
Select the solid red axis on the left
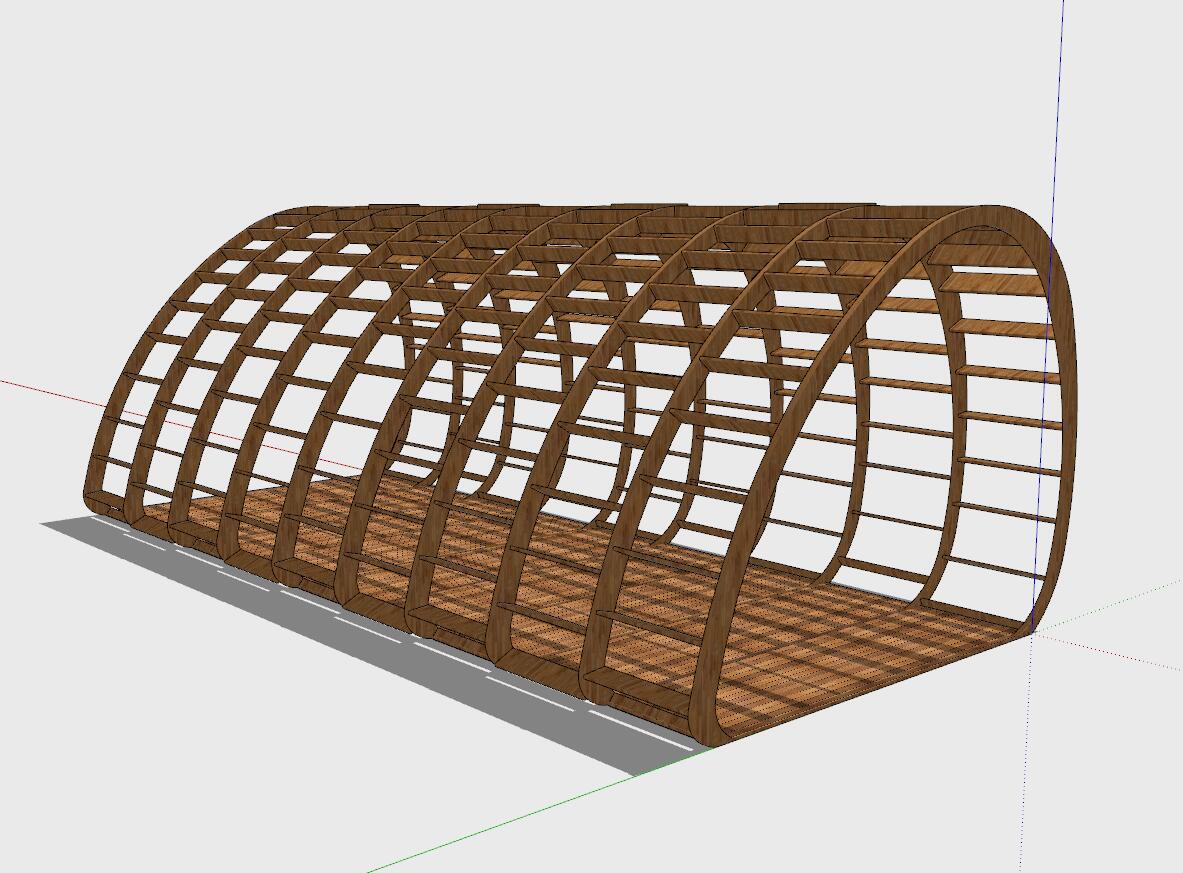tap(50, 393)
